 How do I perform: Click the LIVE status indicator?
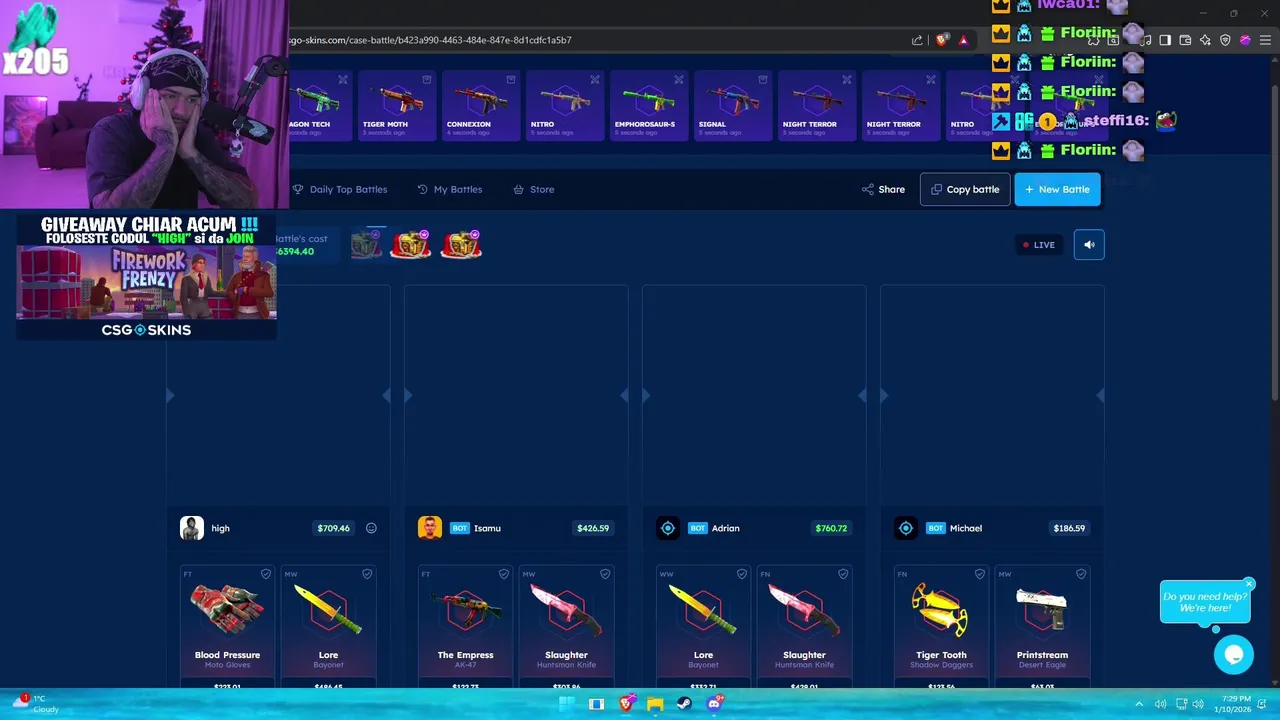[1038, 245]
